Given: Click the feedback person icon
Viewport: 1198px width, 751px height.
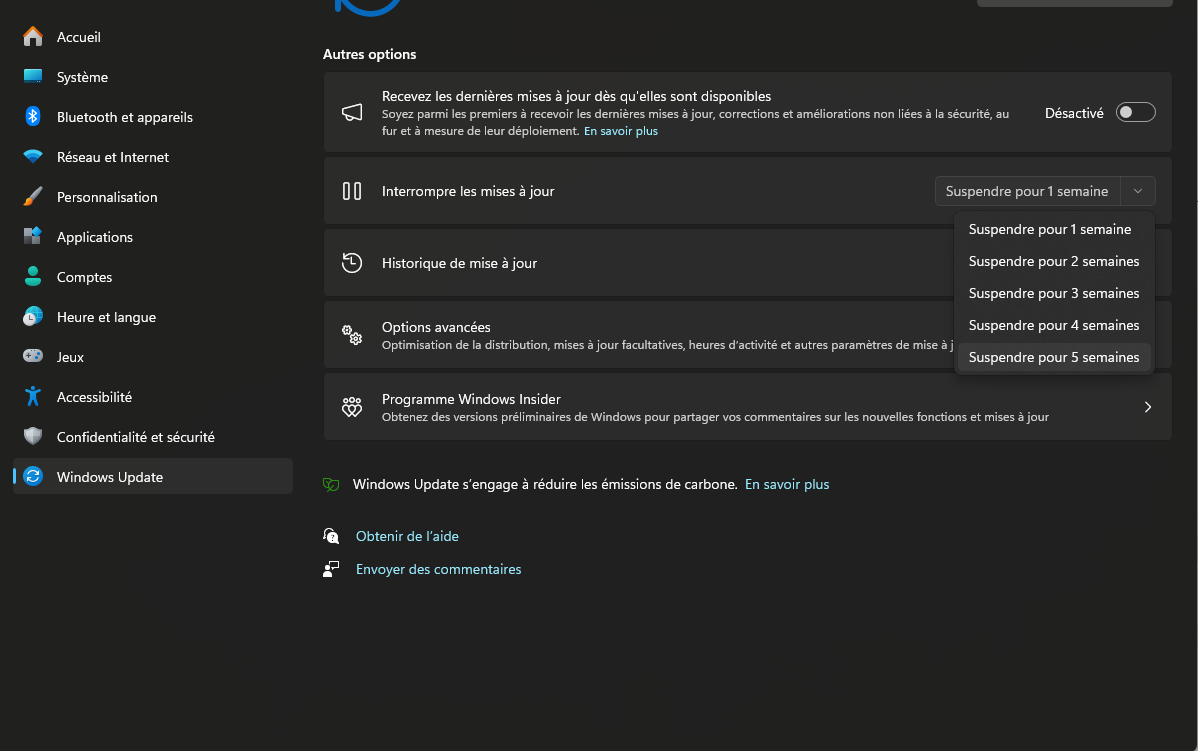Looking at the screenshot, I should [331, 569].
